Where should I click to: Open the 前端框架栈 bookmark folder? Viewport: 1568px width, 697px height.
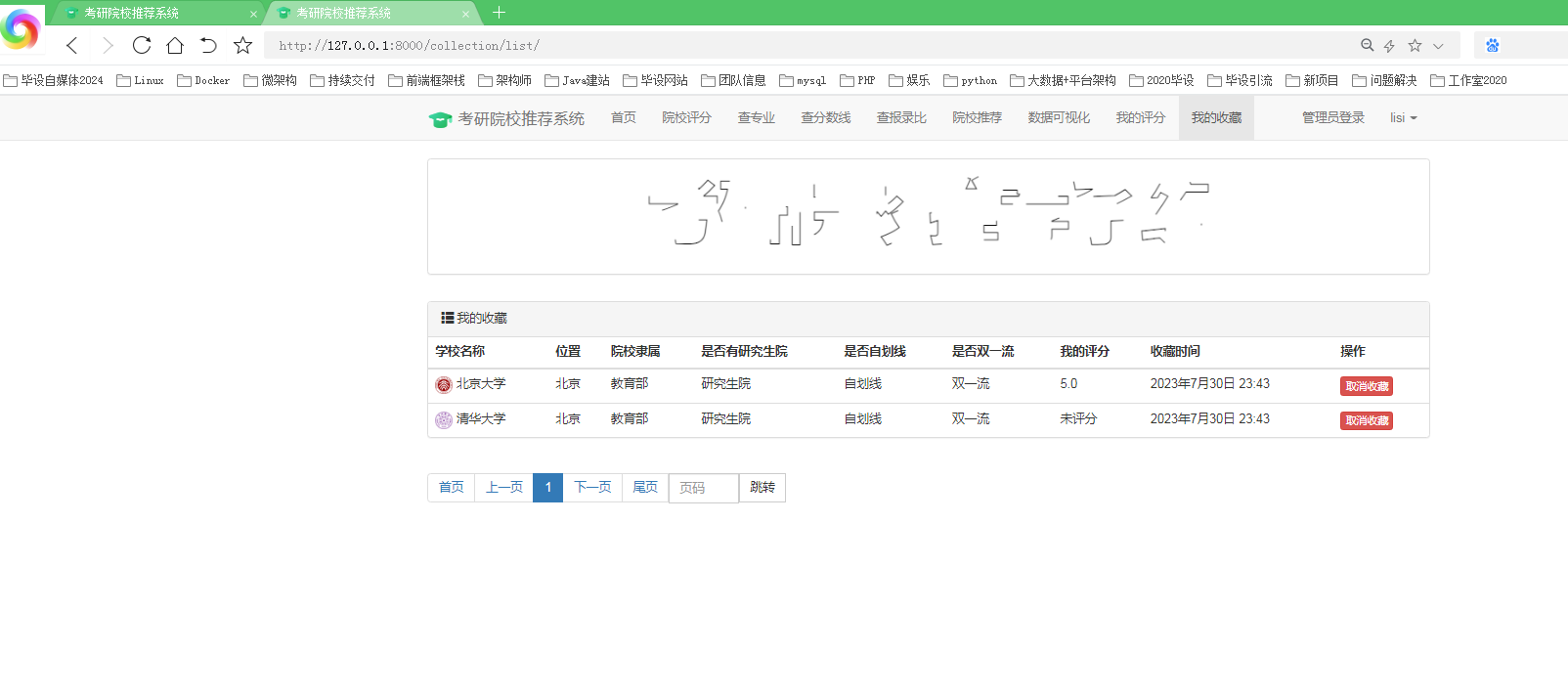point(426,80)
